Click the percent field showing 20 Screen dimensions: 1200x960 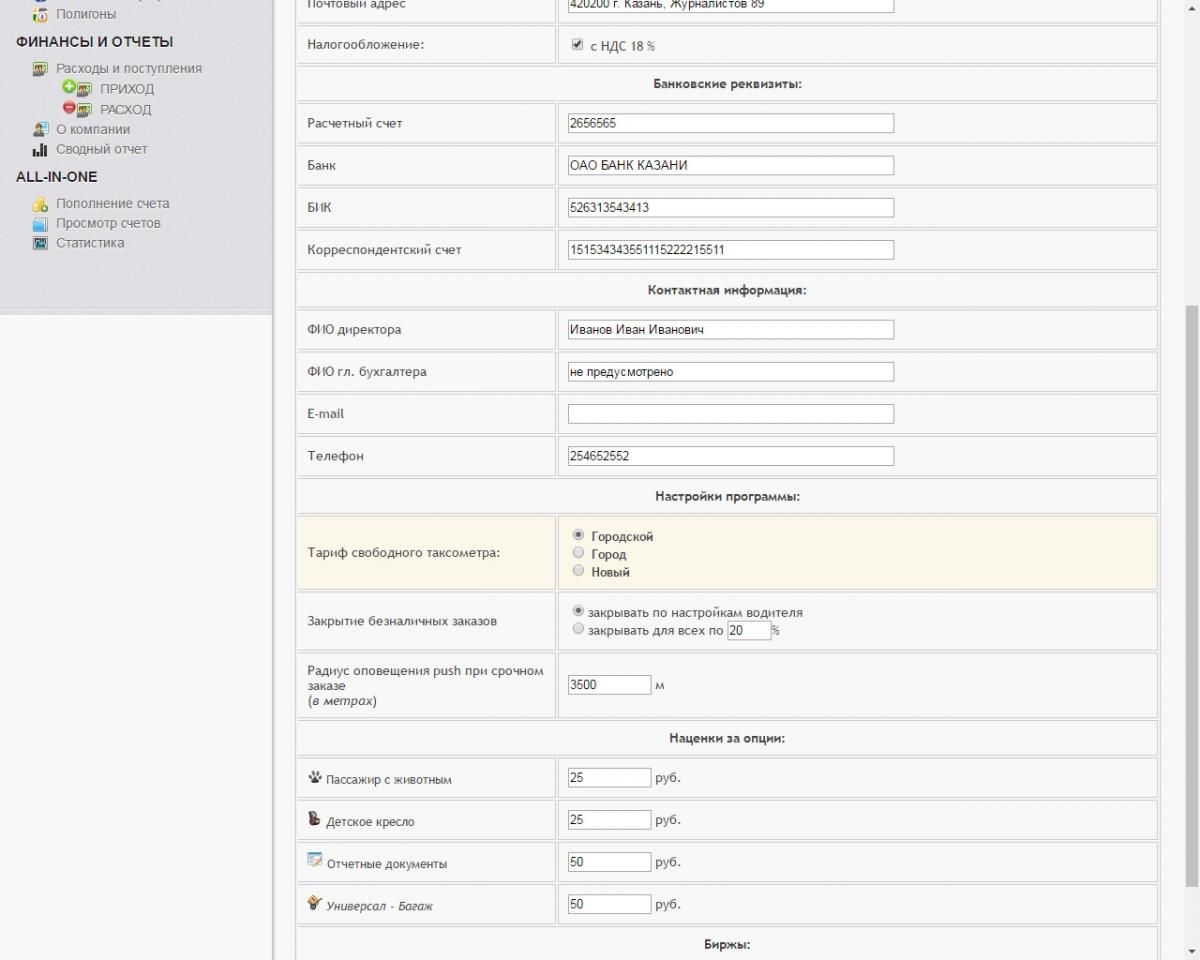tap(749, 630)
